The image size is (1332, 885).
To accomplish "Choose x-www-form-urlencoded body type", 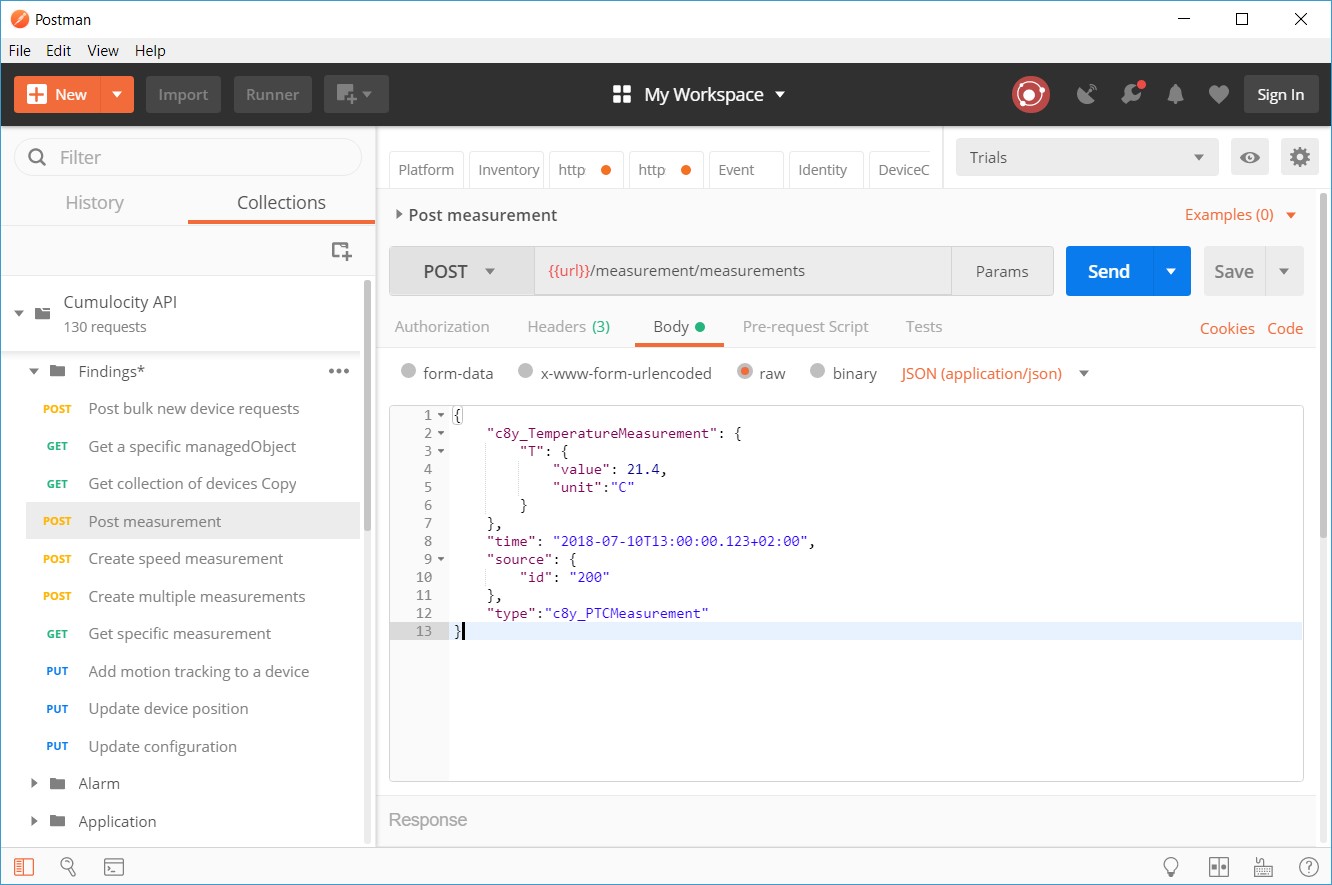I will point(526,372).
